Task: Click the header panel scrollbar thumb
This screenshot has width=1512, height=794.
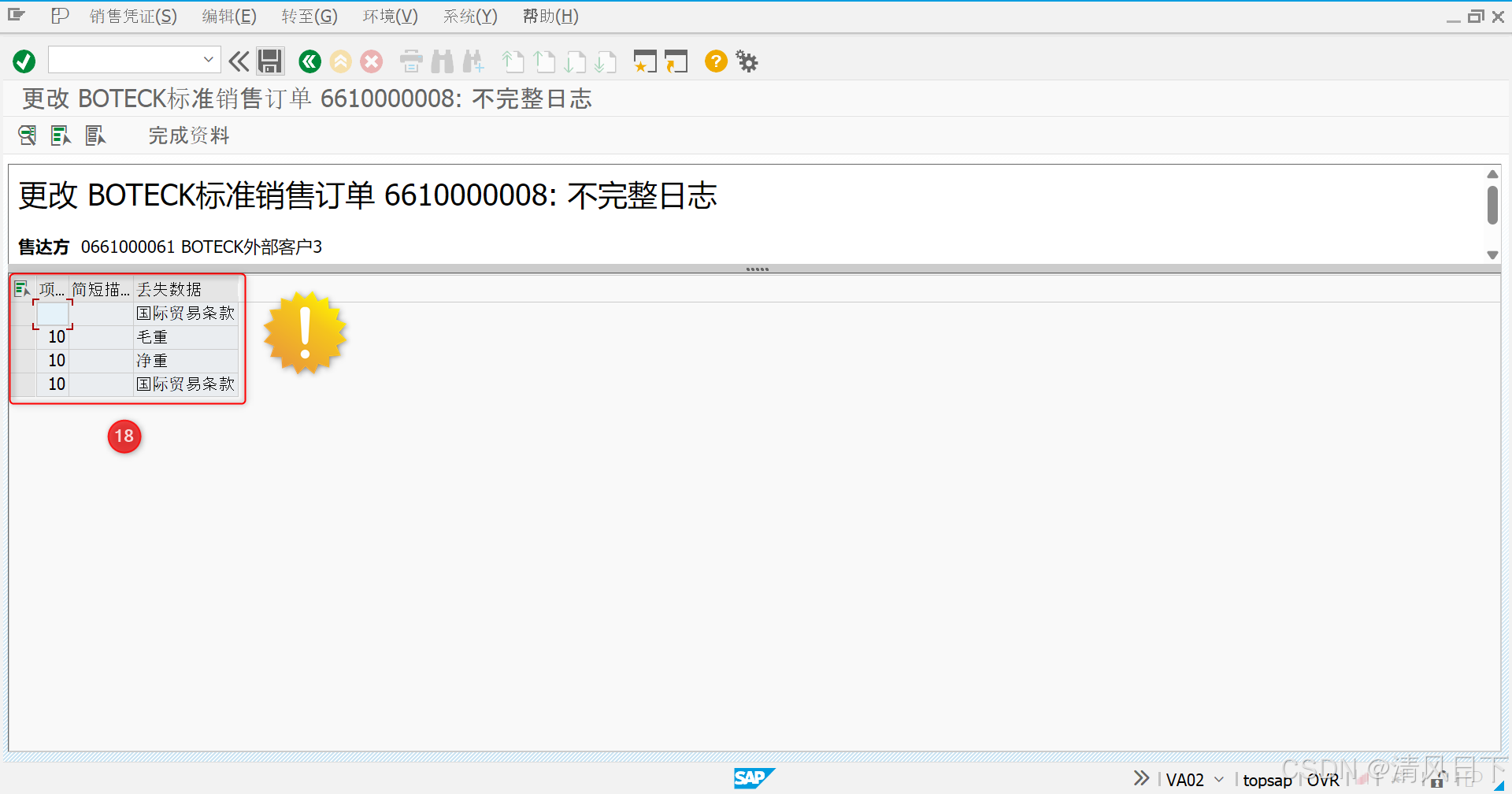Action: pyautogui.click(x=1492, y=205)
